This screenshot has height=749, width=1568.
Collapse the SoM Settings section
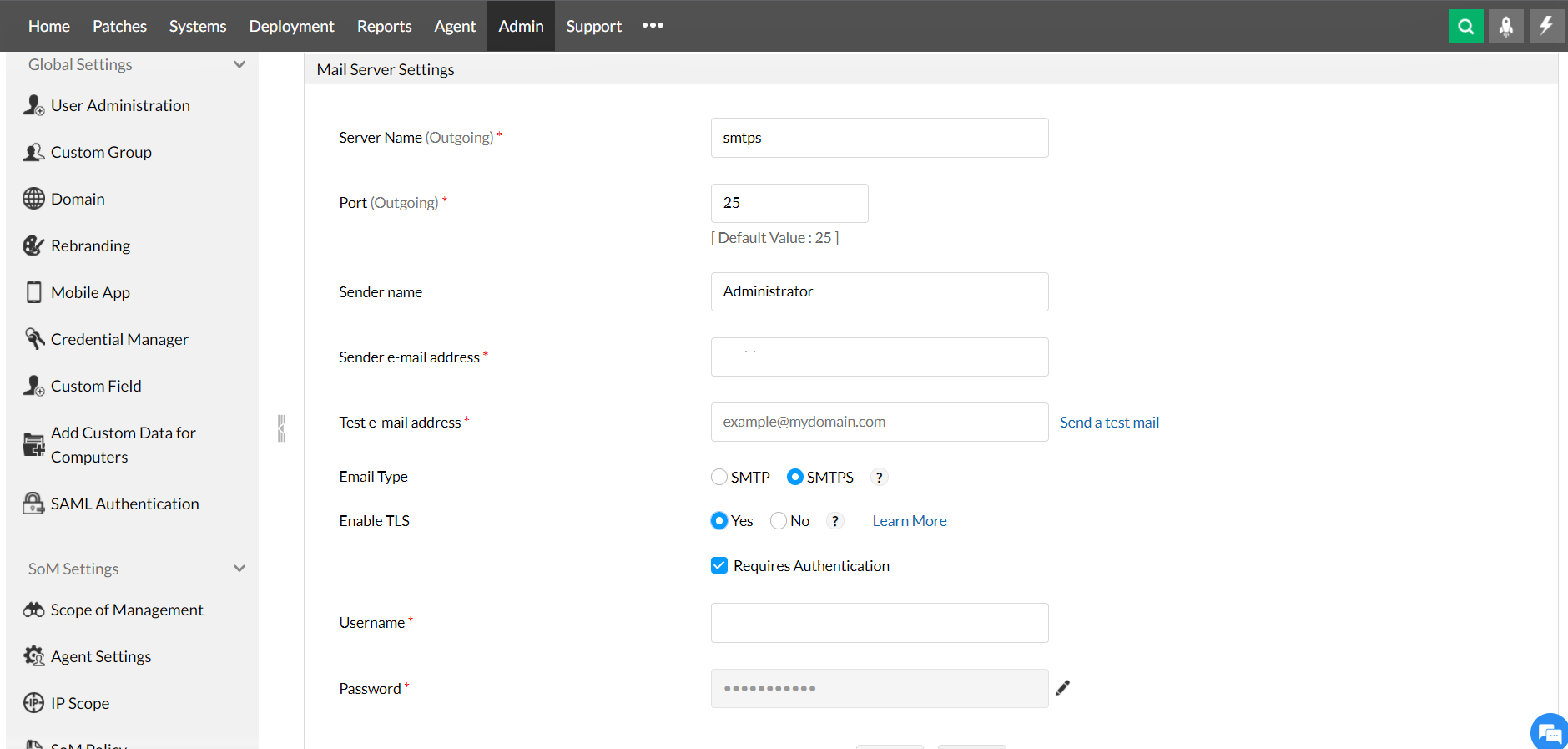[x=239, y=569]
